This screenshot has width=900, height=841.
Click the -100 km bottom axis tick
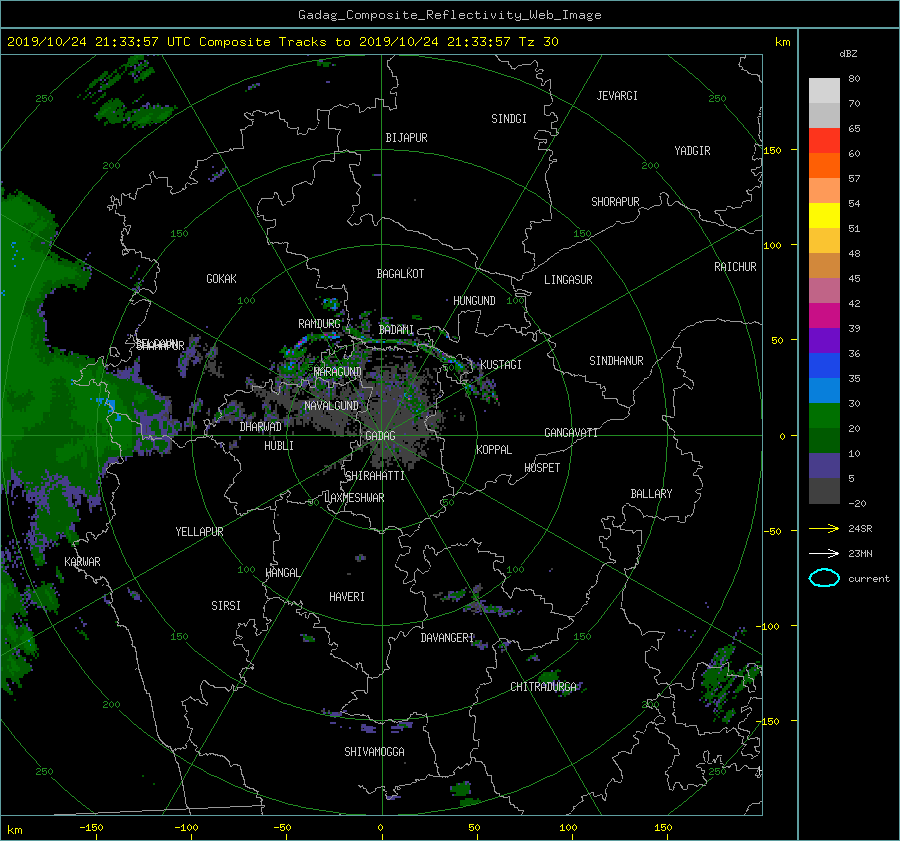coord(186,828)
